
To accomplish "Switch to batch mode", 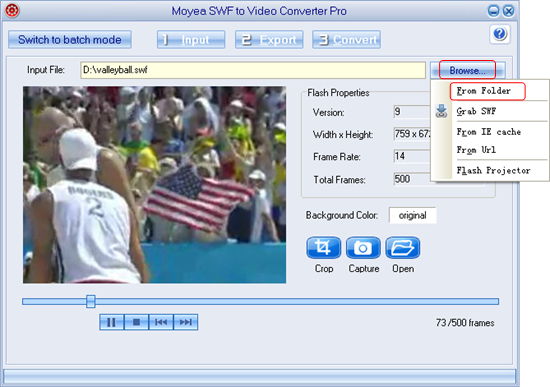I will [x=70, y=39].
